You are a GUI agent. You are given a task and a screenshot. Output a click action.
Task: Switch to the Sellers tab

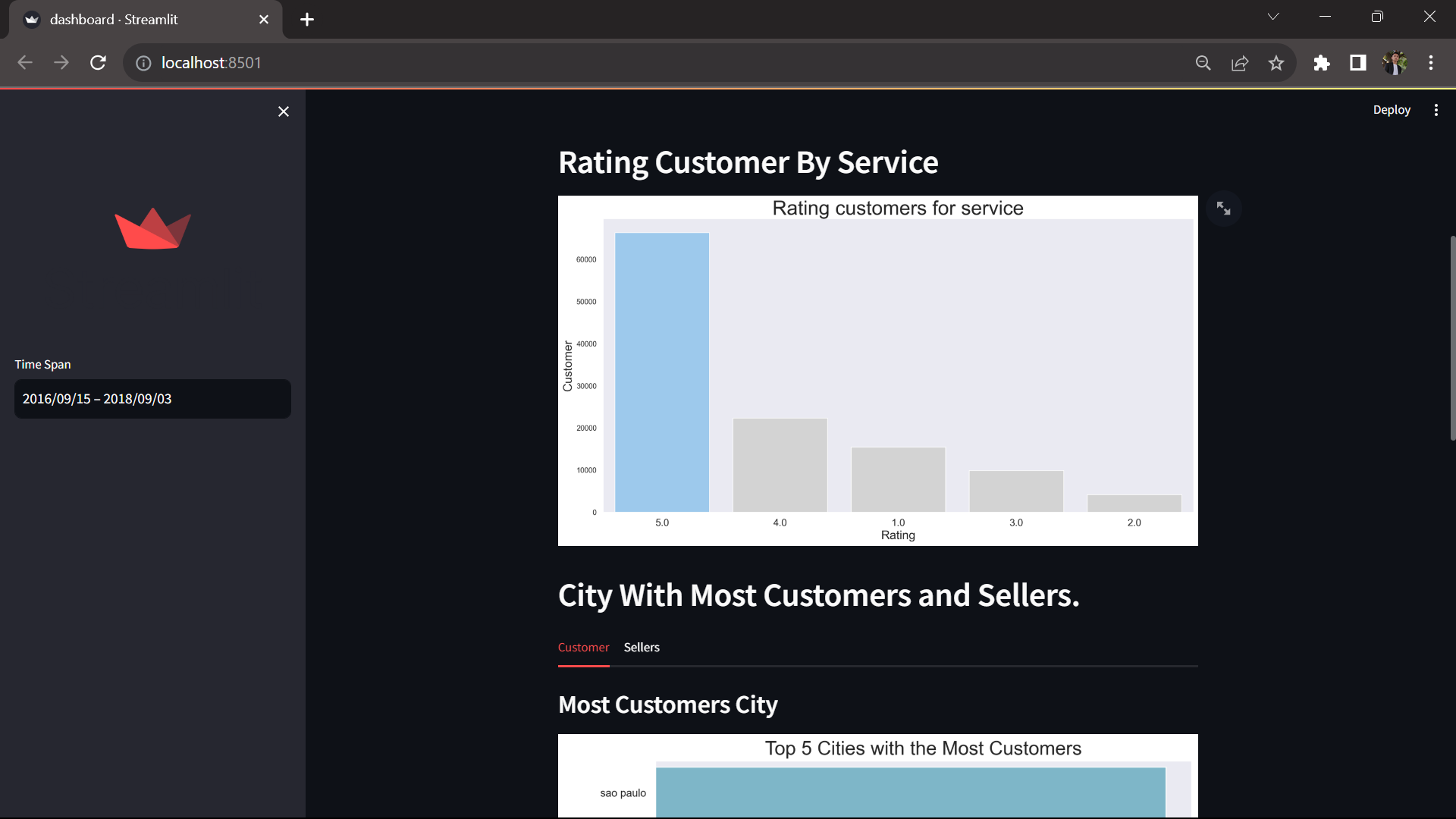(x=642, y=648)
